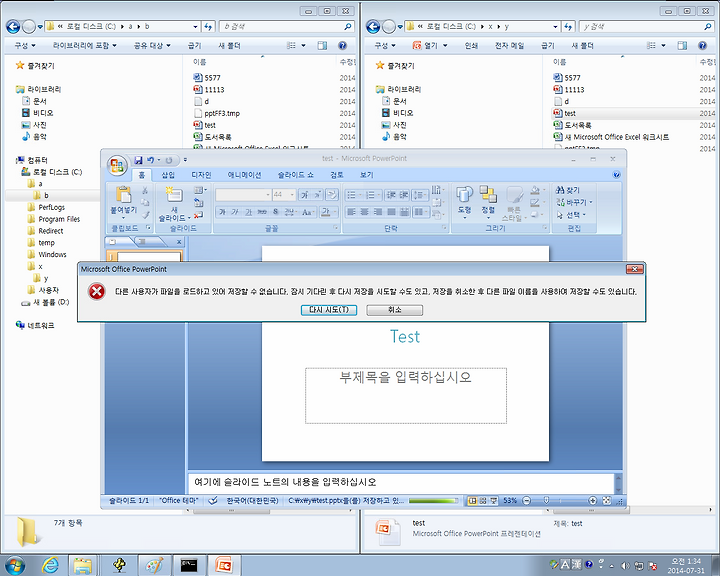The height and width of the screenshot is (576, 720).
Task: Click the 새 슬라이드 new slide icon
Action: pos(174,194)
